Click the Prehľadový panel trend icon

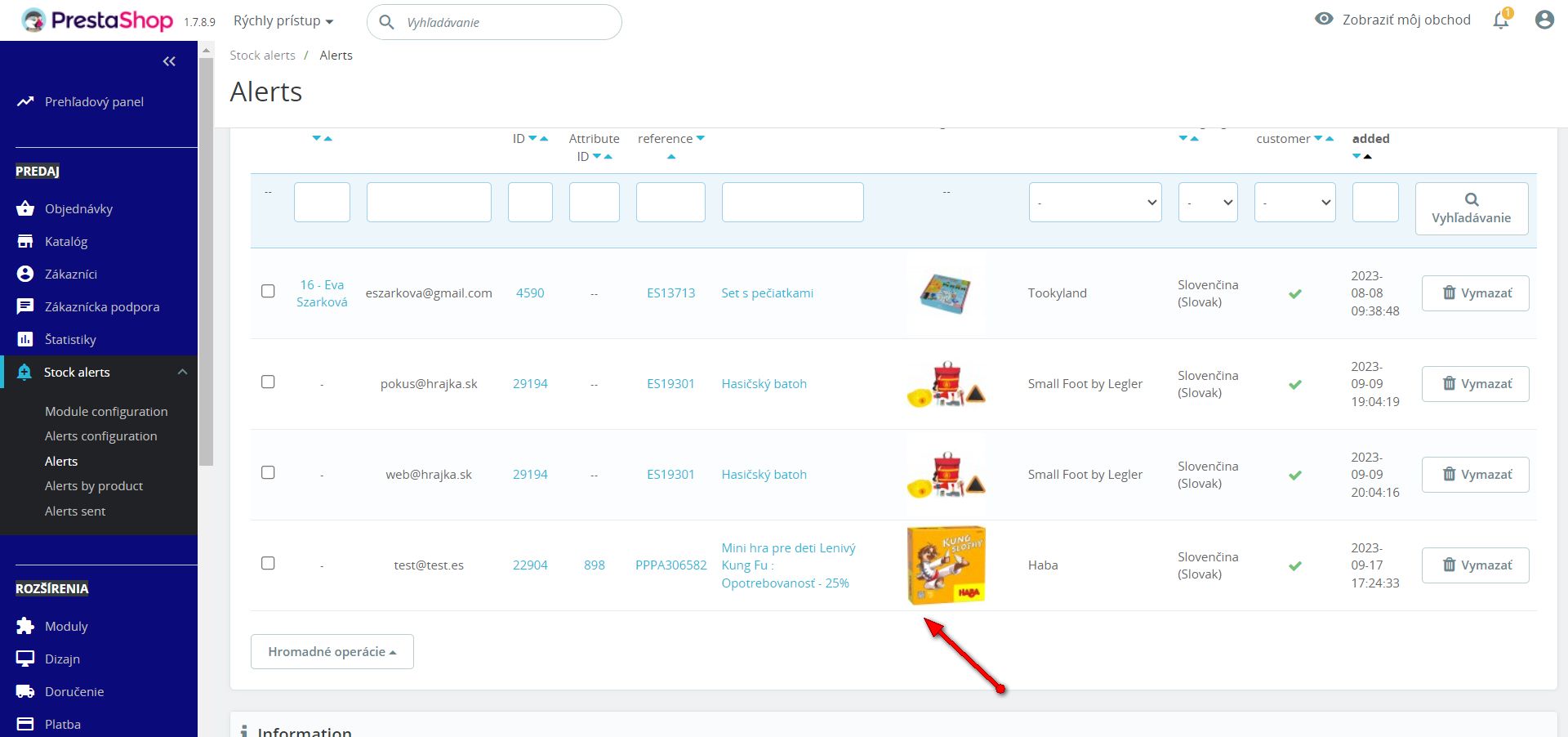coord(25,101)
